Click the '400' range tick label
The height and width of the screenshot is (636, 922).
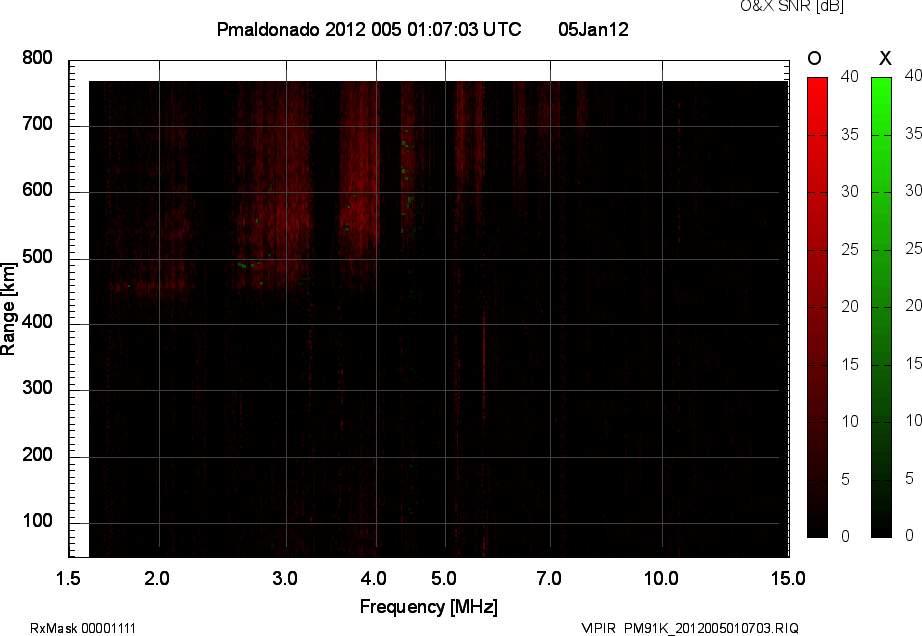(x=37, y=322)
